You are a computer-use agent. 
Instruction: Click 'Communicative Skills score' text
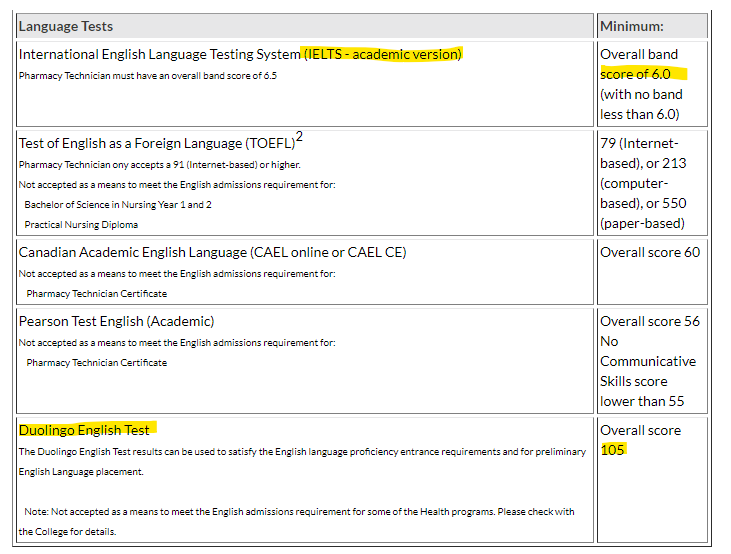click(x=648, y=372)
